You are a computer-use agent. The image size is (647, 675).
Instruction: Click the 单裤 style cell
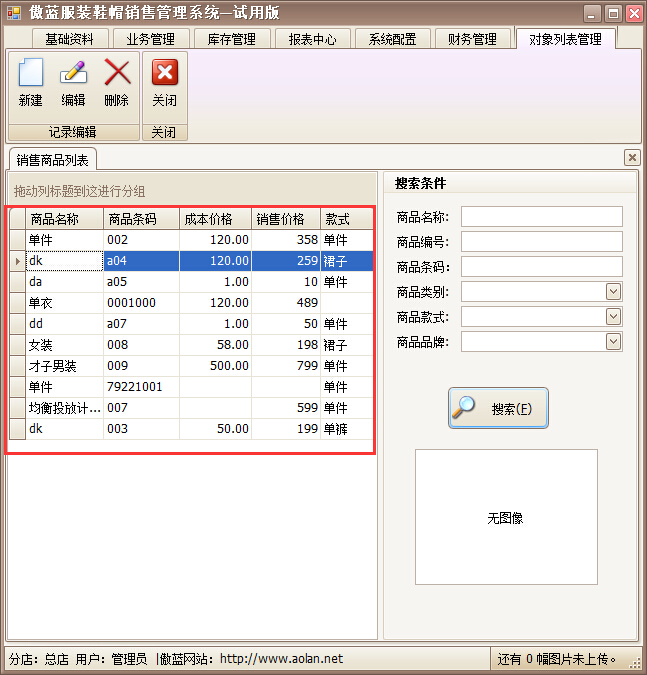347,429
